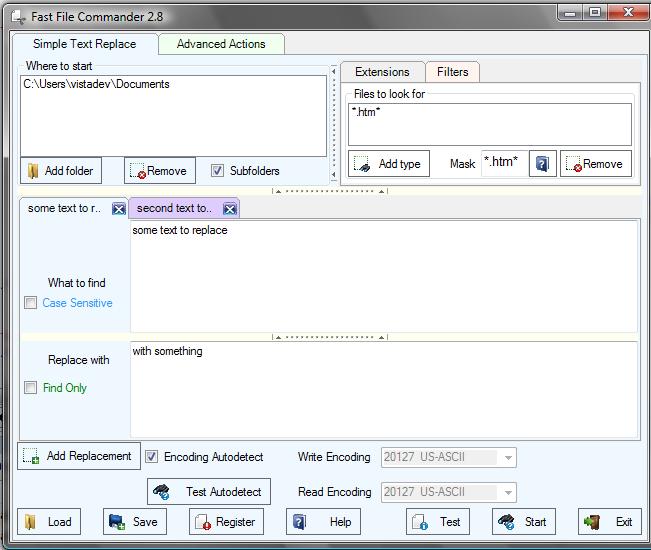
Task: Remove selected folder from Where to start
Action: point(160,171)
